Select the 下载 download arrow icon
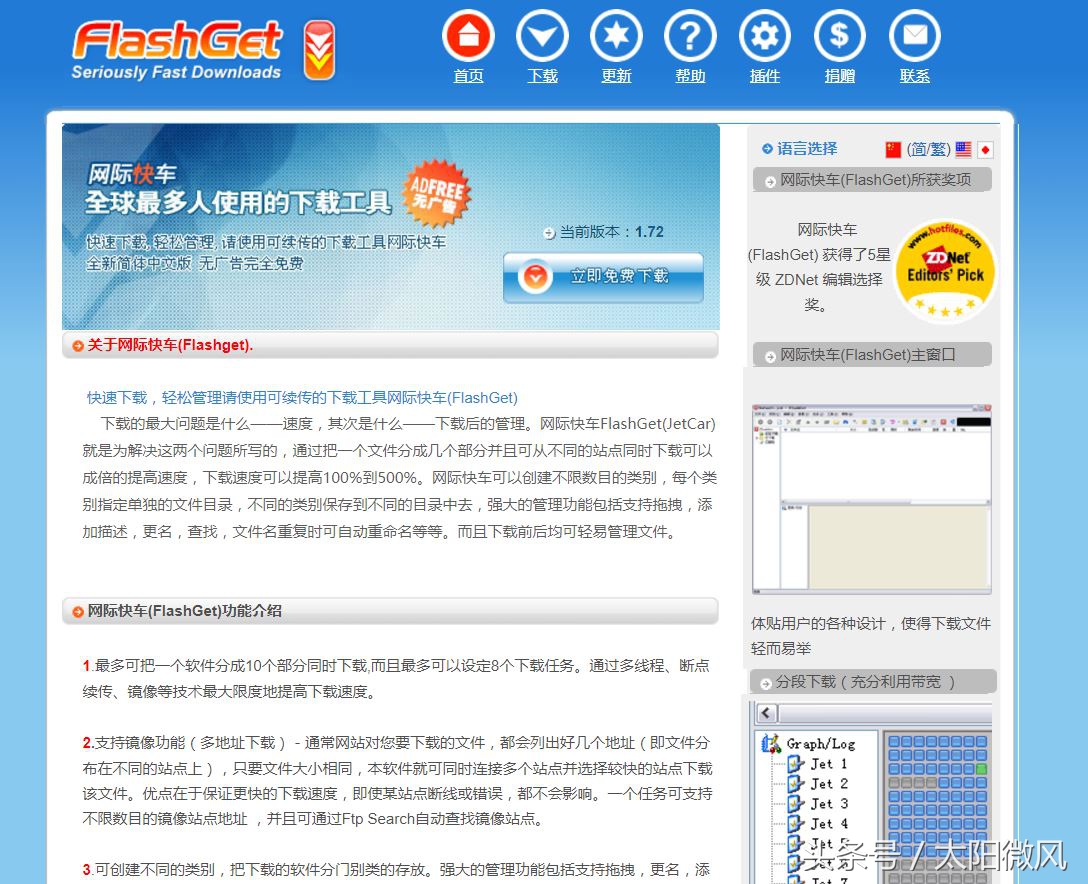The image size is (1088, 884). click(x=542, y=37)
